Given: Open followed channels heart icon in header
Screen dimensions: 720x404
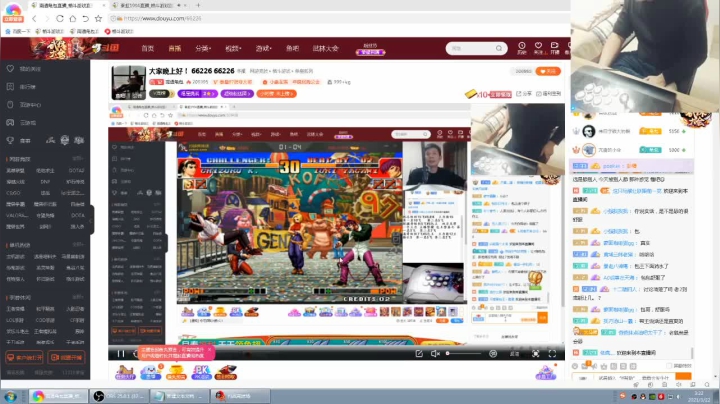Looking at the screenshot, I should (x=538, y=45).
